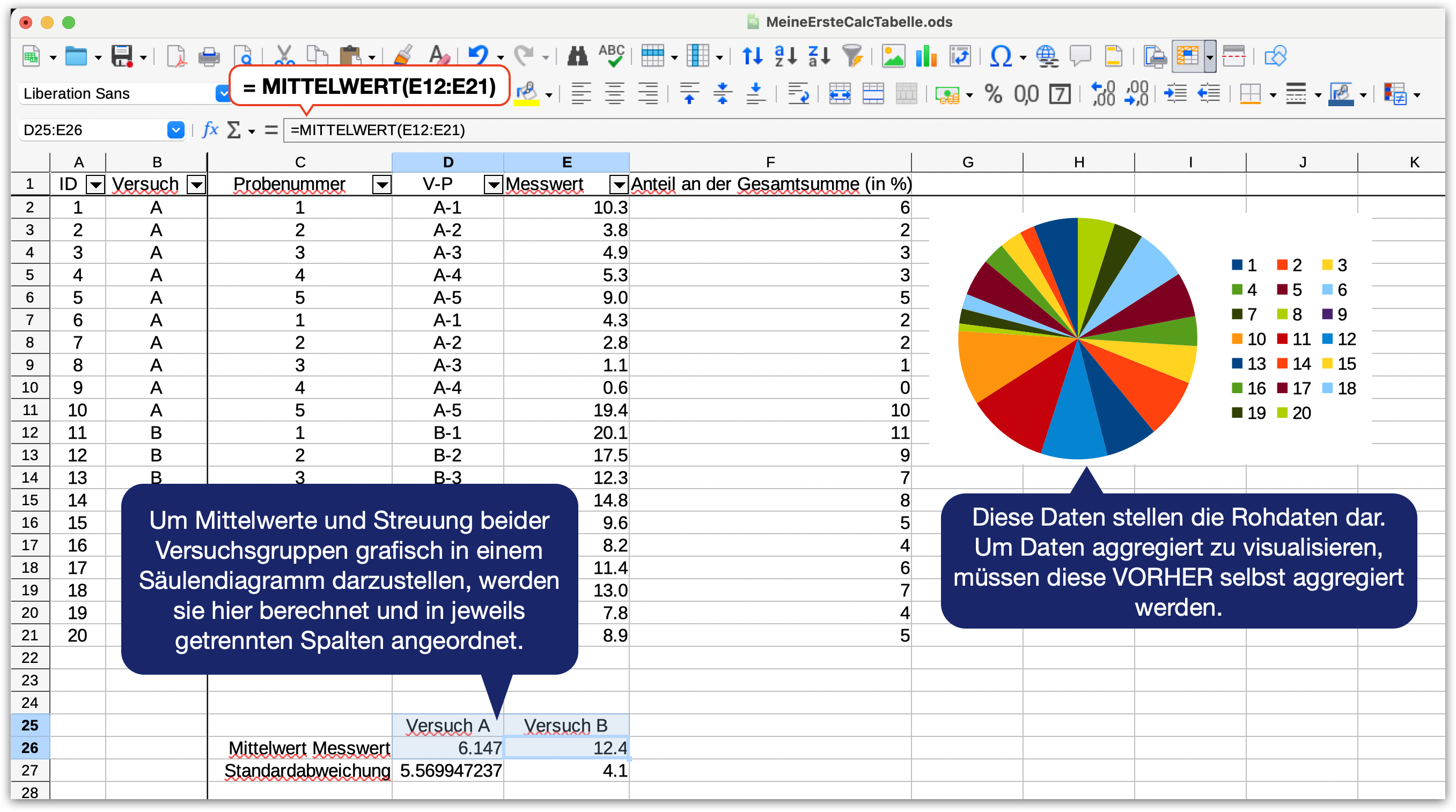Select the pie chart object
Image resolution: width=1456 pixels, height=812 pixels.
[x=1077, y=338]
